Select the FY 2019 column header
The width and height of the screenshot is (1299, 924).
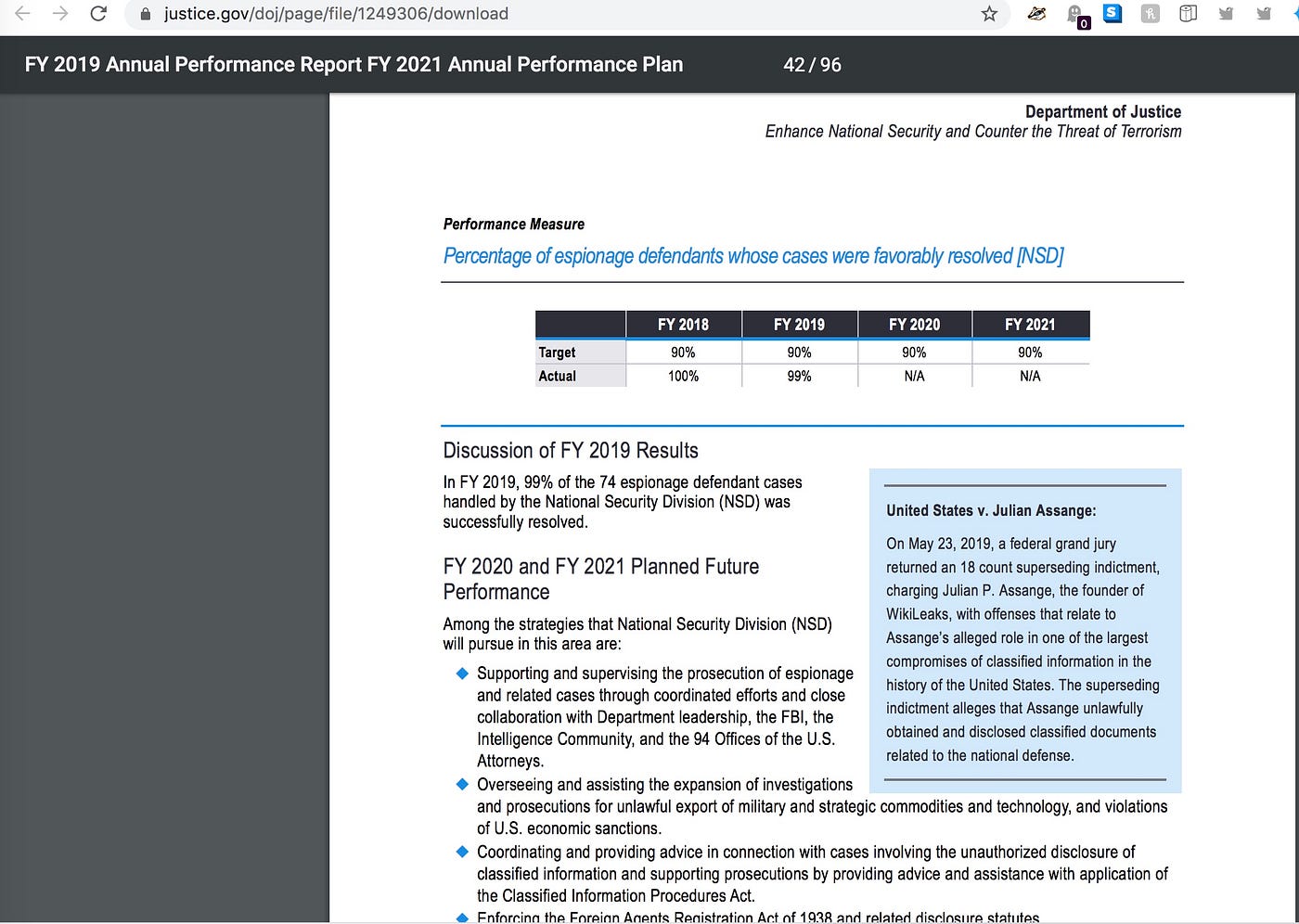(799, 325)
